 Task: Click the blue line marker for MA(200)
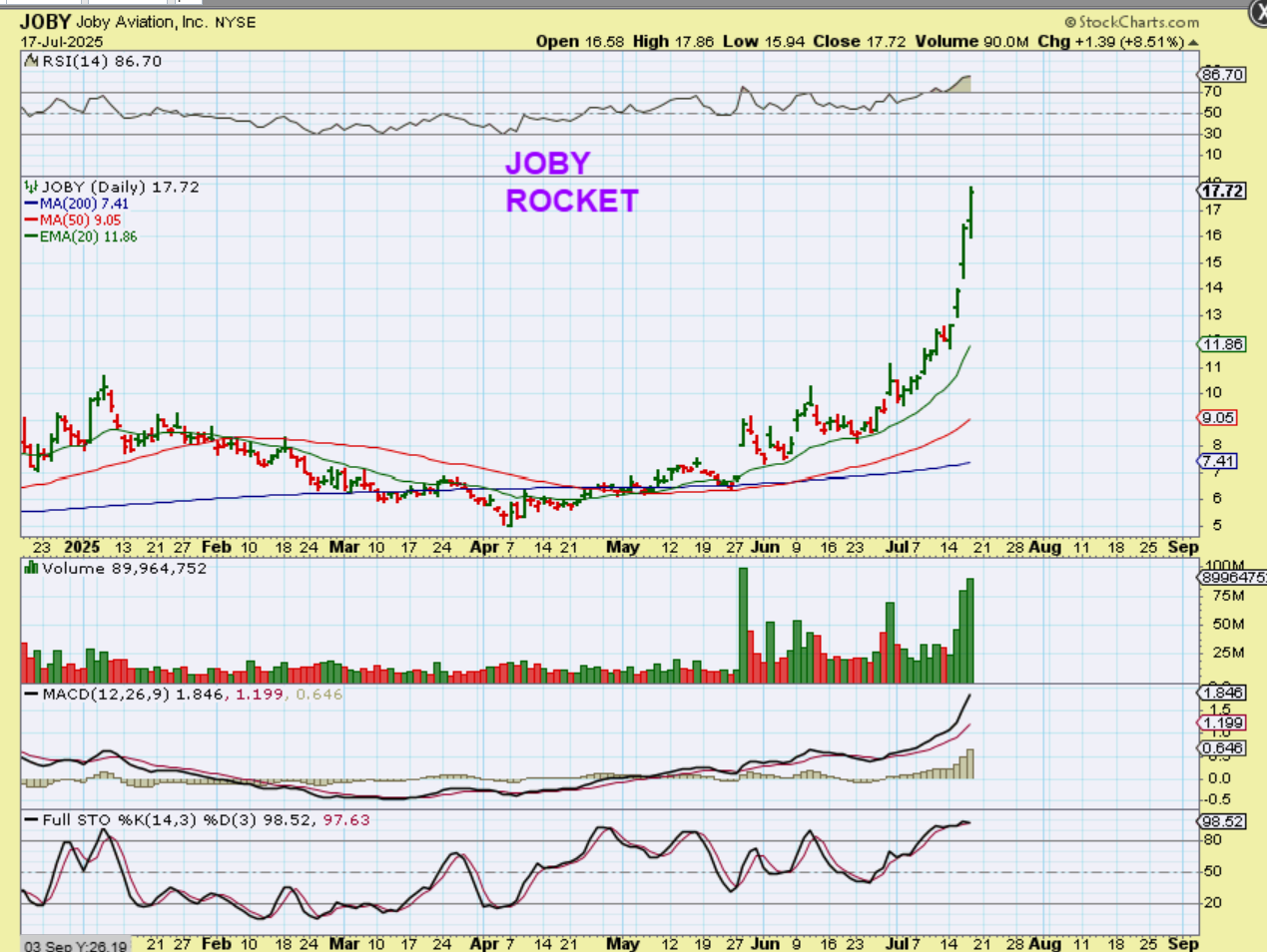31,204
